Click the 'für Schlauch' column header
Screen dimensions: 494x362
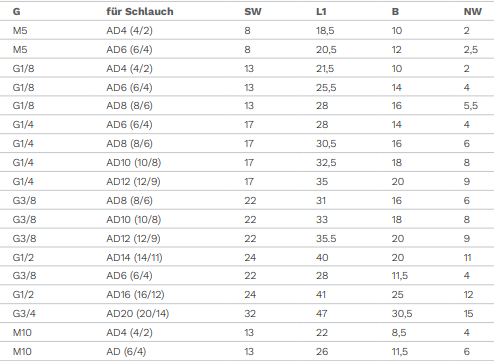point(140,12)
